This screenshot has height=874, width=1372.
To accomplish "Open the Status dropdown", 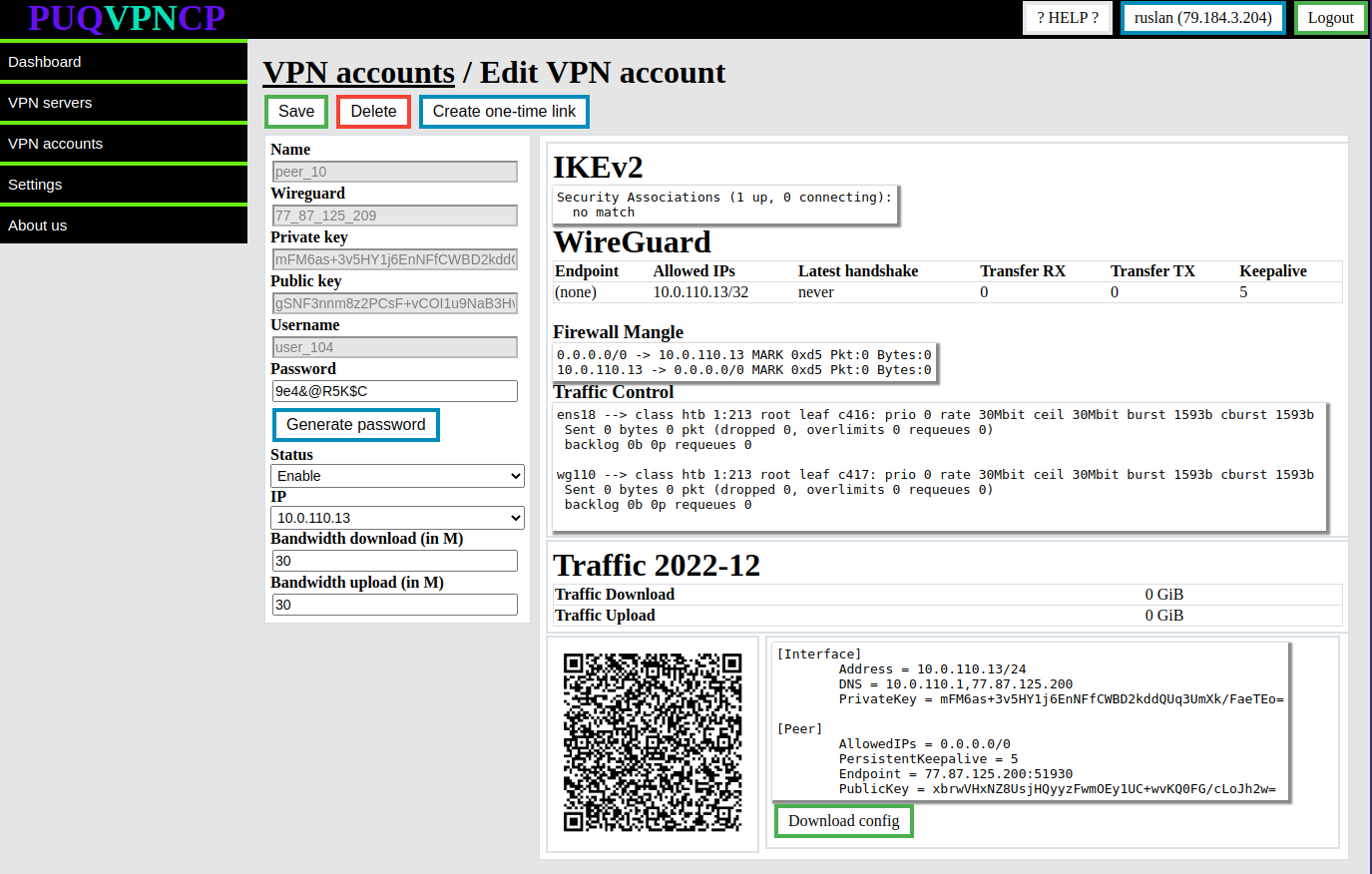I will tap(397, 476).
